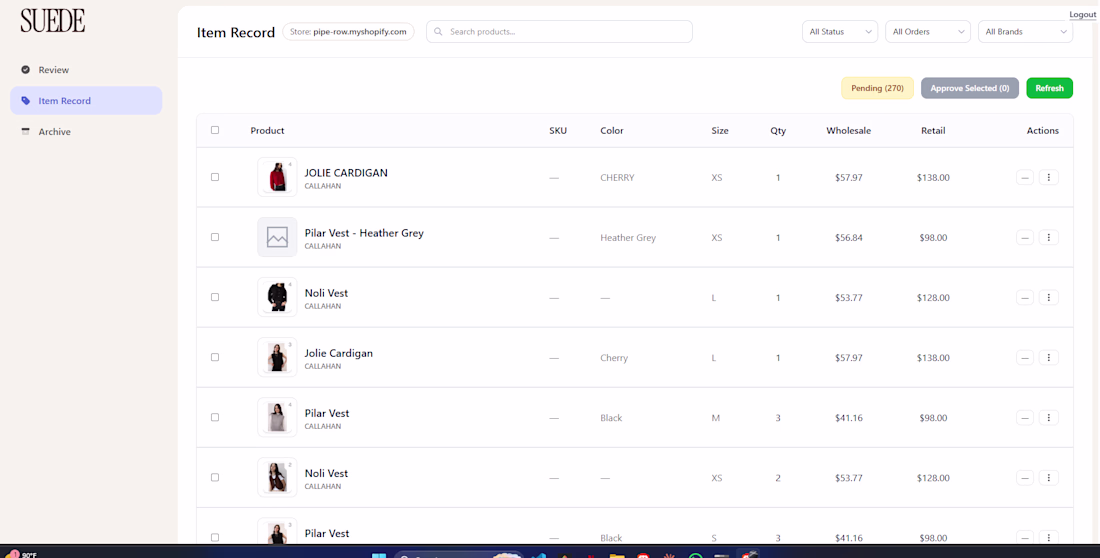Open the three-dot menu for Pilar Vest size M
Image resolution: width=1100 pixels, height=558 pixels.
click(x=1049, y=418)
